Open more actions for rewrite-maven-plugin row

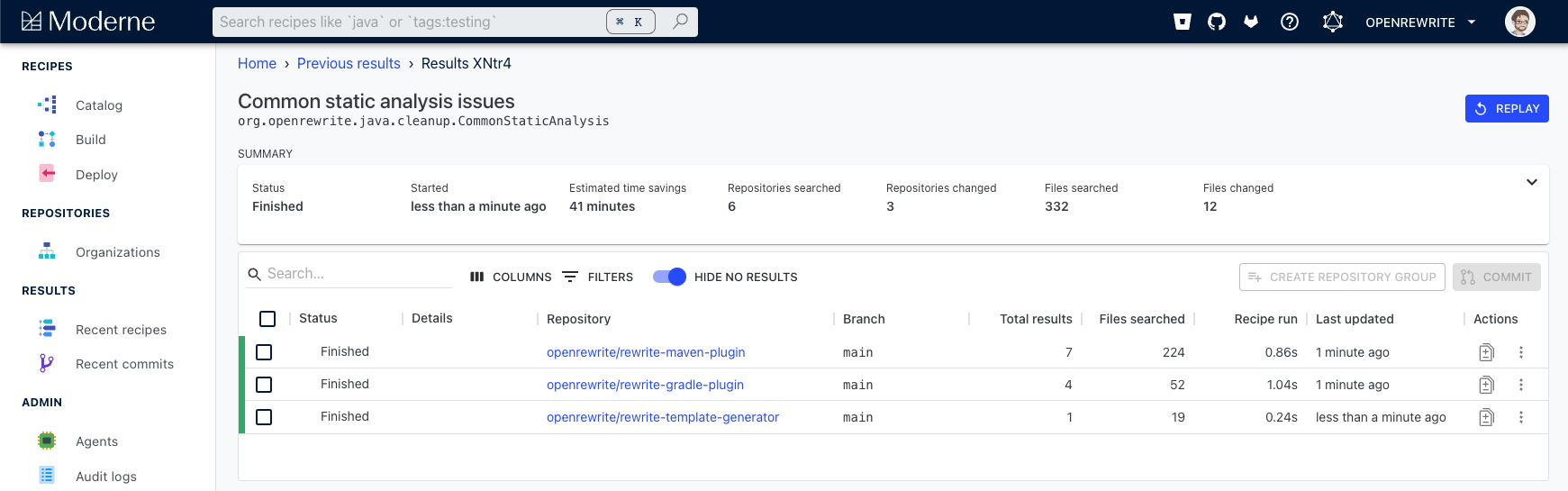point(1521,352)
